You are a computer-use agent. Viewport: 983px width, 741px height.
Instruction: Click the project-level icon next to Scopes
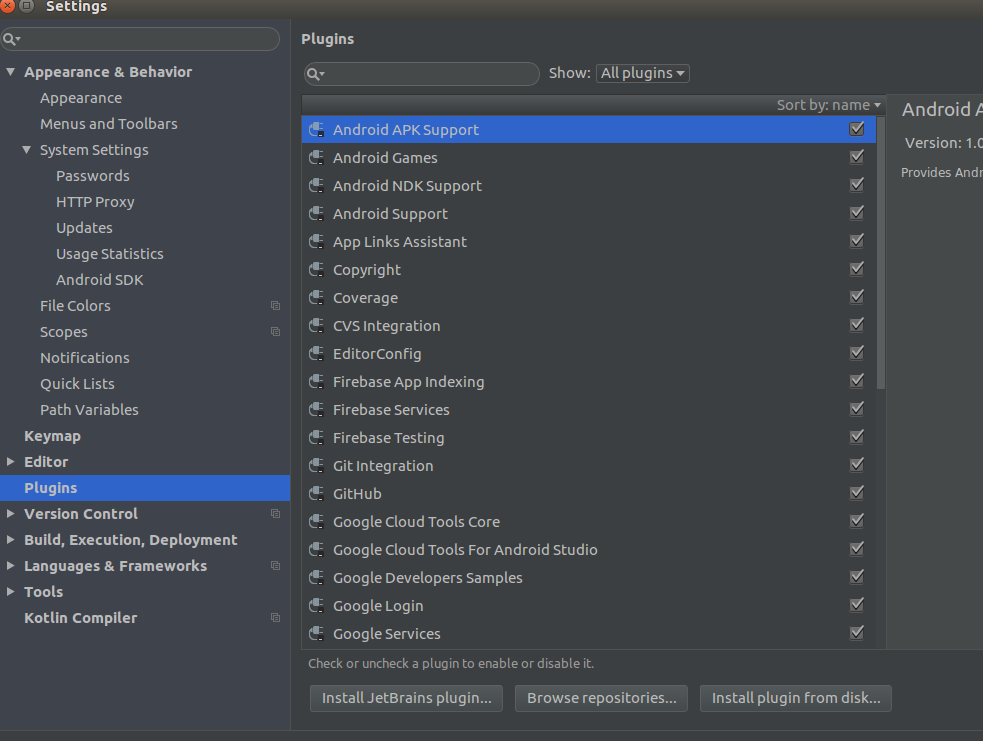(275, 332)
